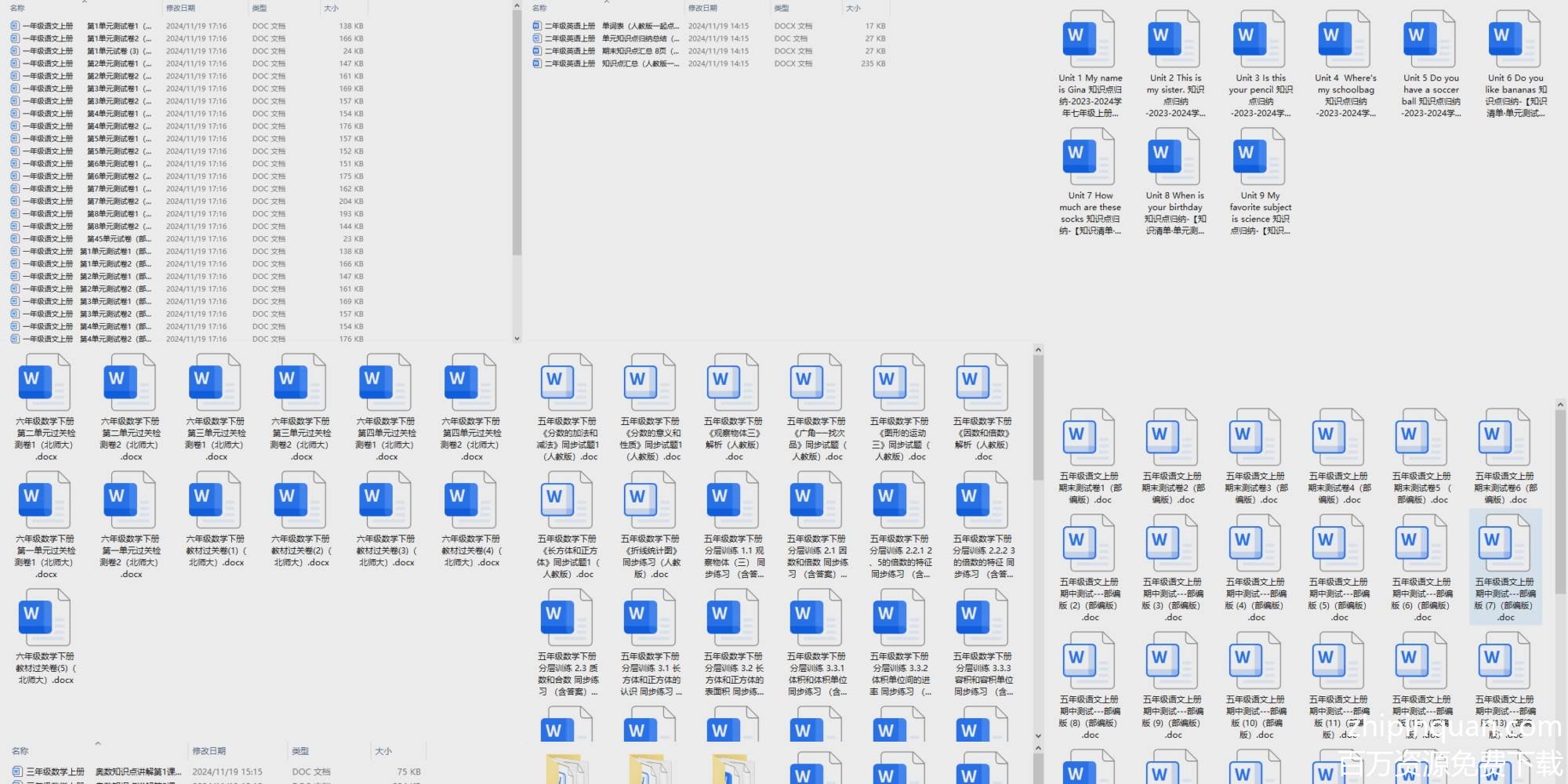1568x784 pixels.
Task: Sort second-grade English list by 大小 column
Action: coord(853,8)
